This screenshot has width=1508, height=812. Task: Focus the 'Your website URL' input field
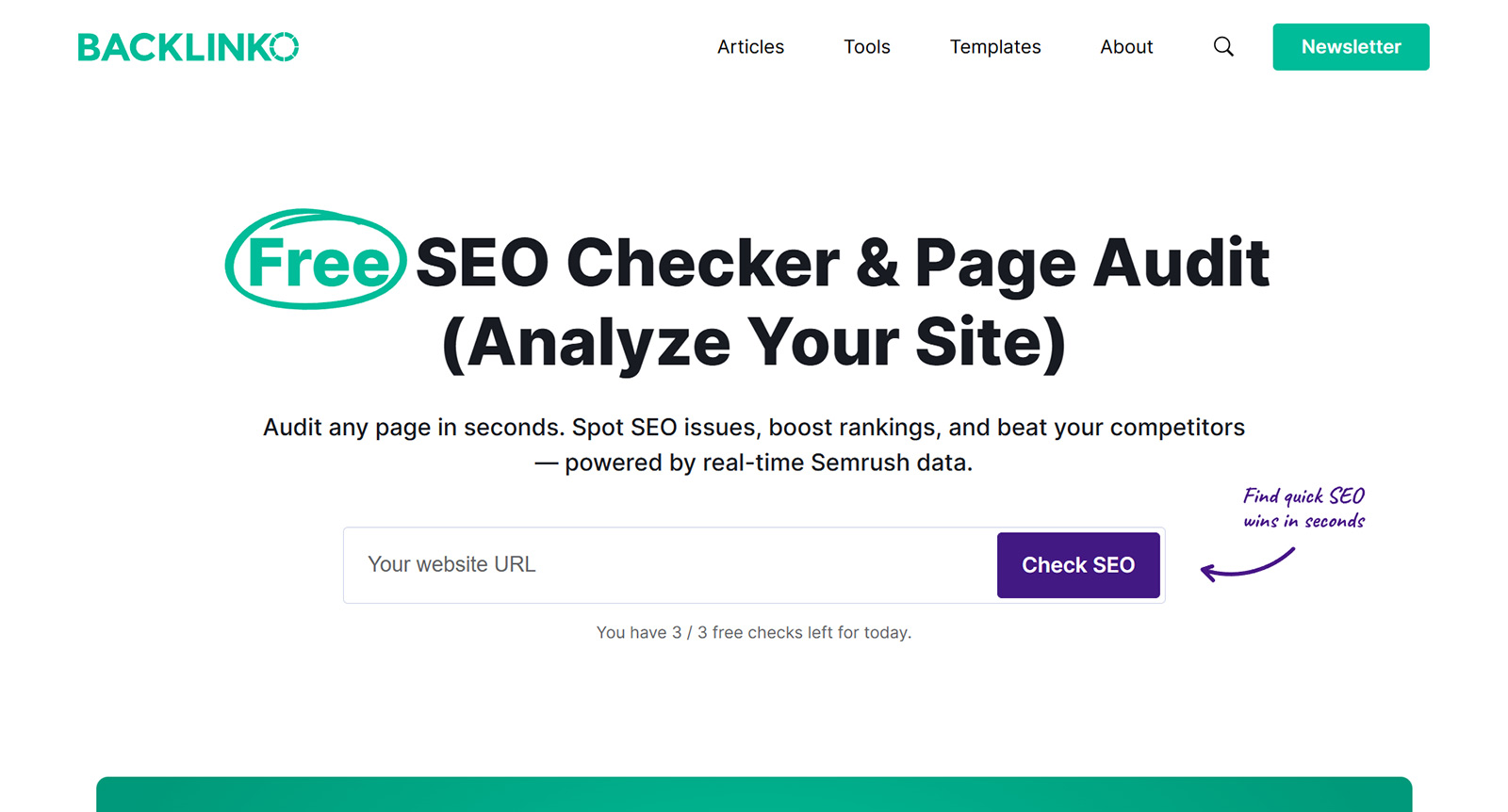coord(660,565)
